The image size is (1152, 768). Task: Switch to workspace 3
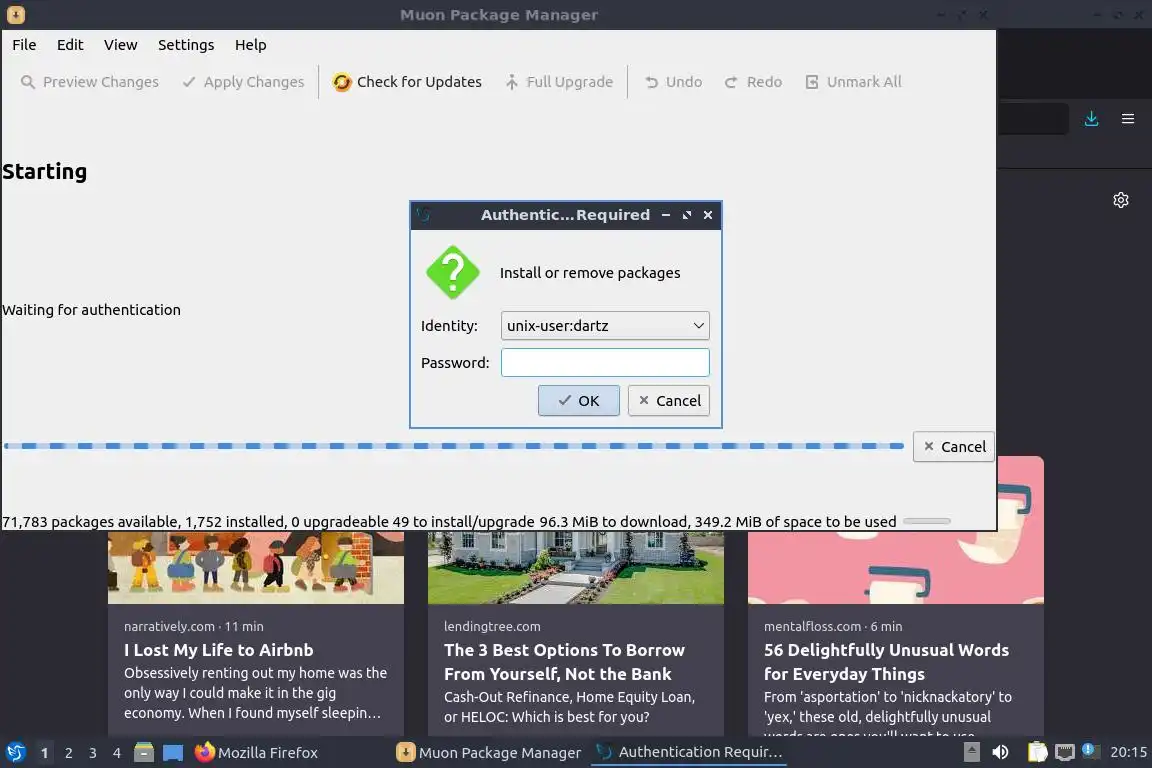(93, 753)
